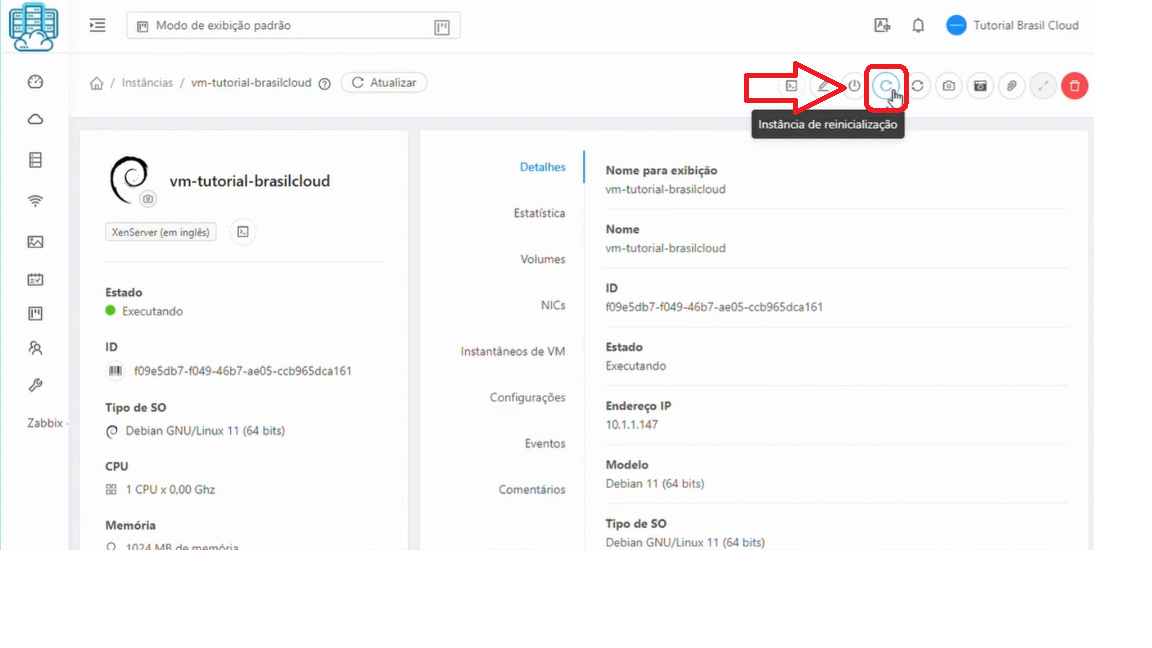Delete the instance using red trash icon
The height and width of the screenshot is (648, 1152).
point(1073,86)
